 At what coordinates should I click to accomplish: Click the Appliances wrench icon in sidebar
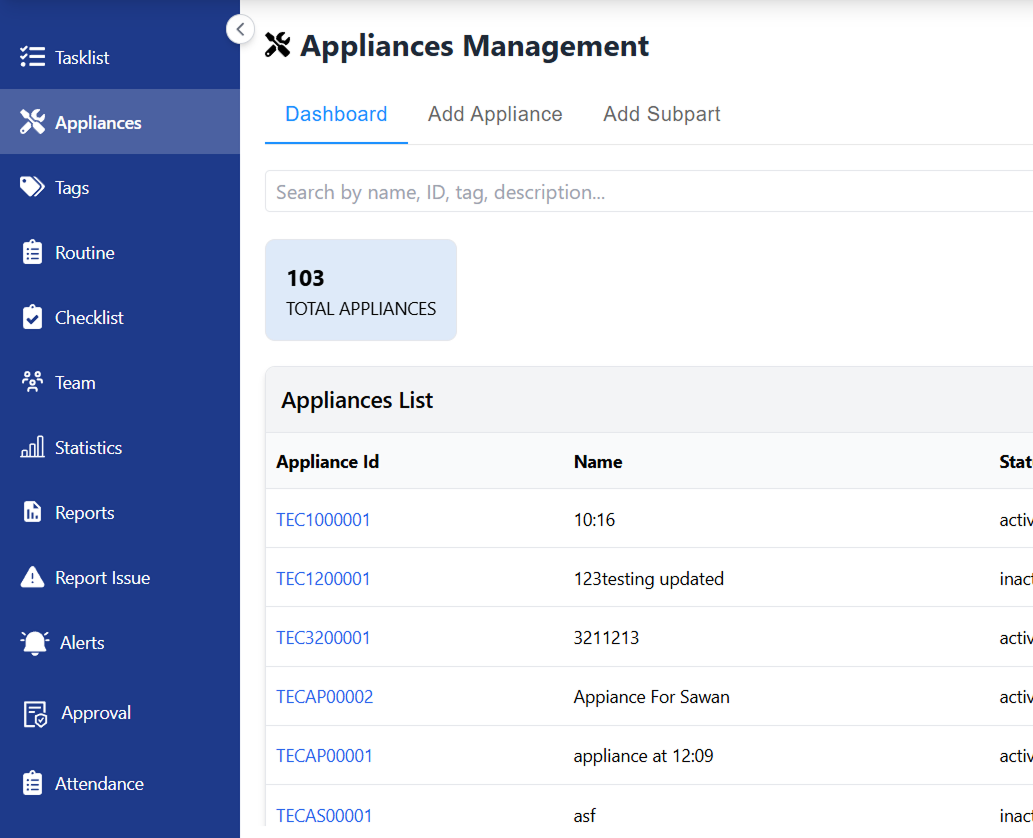tap(32, 122)
